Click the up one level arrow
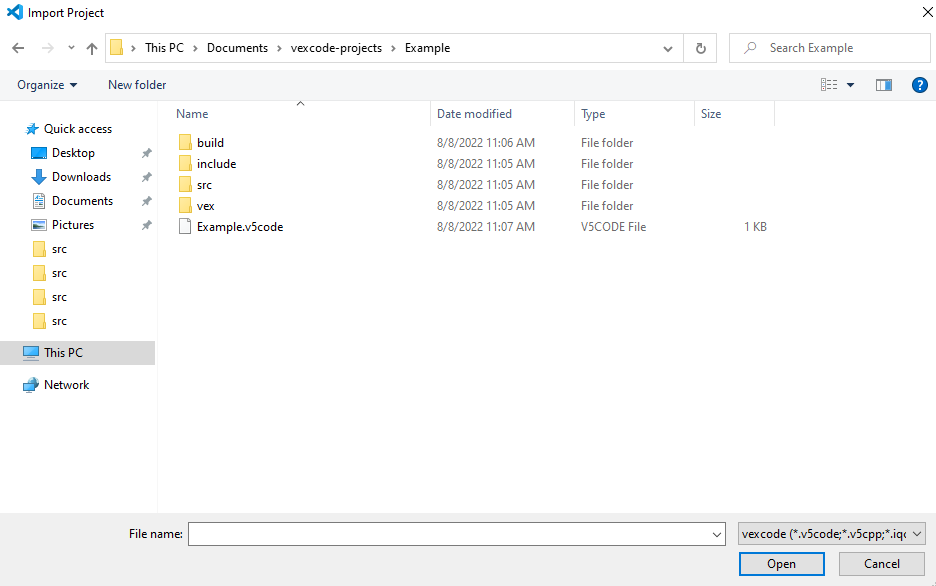 (91, 47)
